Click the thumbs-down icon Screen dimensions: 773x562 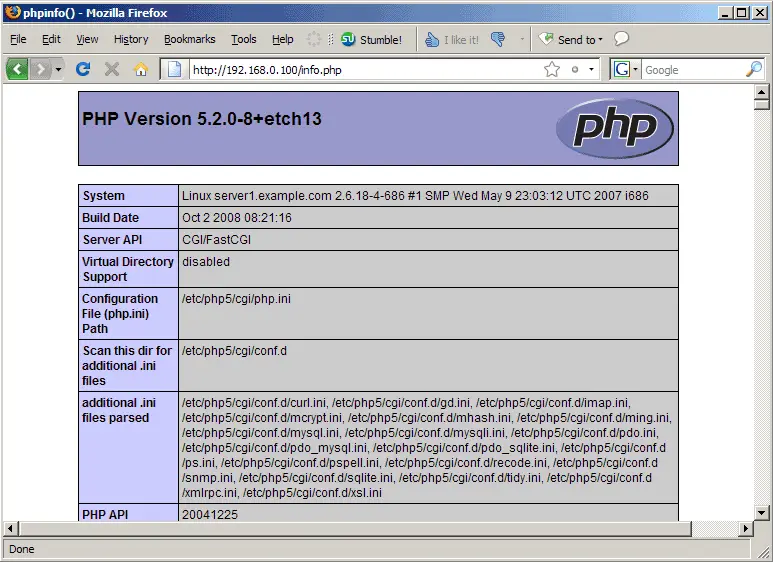[x=498, y=39]
